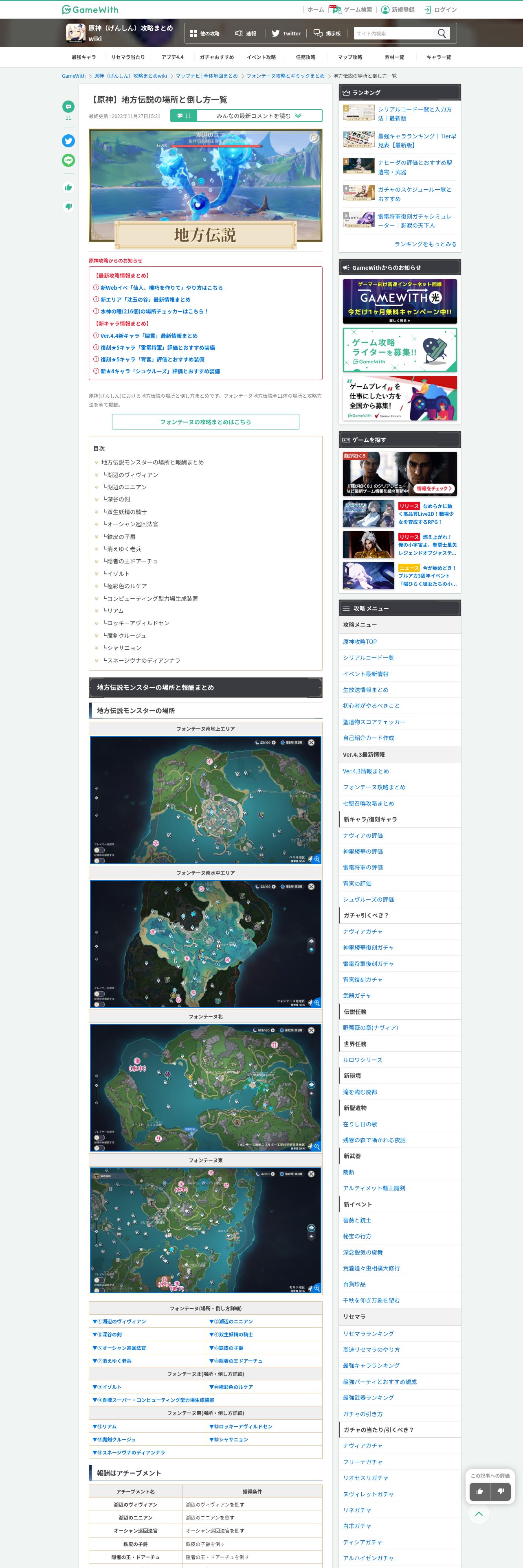Open the 龍が如く8 game banner
This screenshot has height=1568, width=523.
coord(400,474)
